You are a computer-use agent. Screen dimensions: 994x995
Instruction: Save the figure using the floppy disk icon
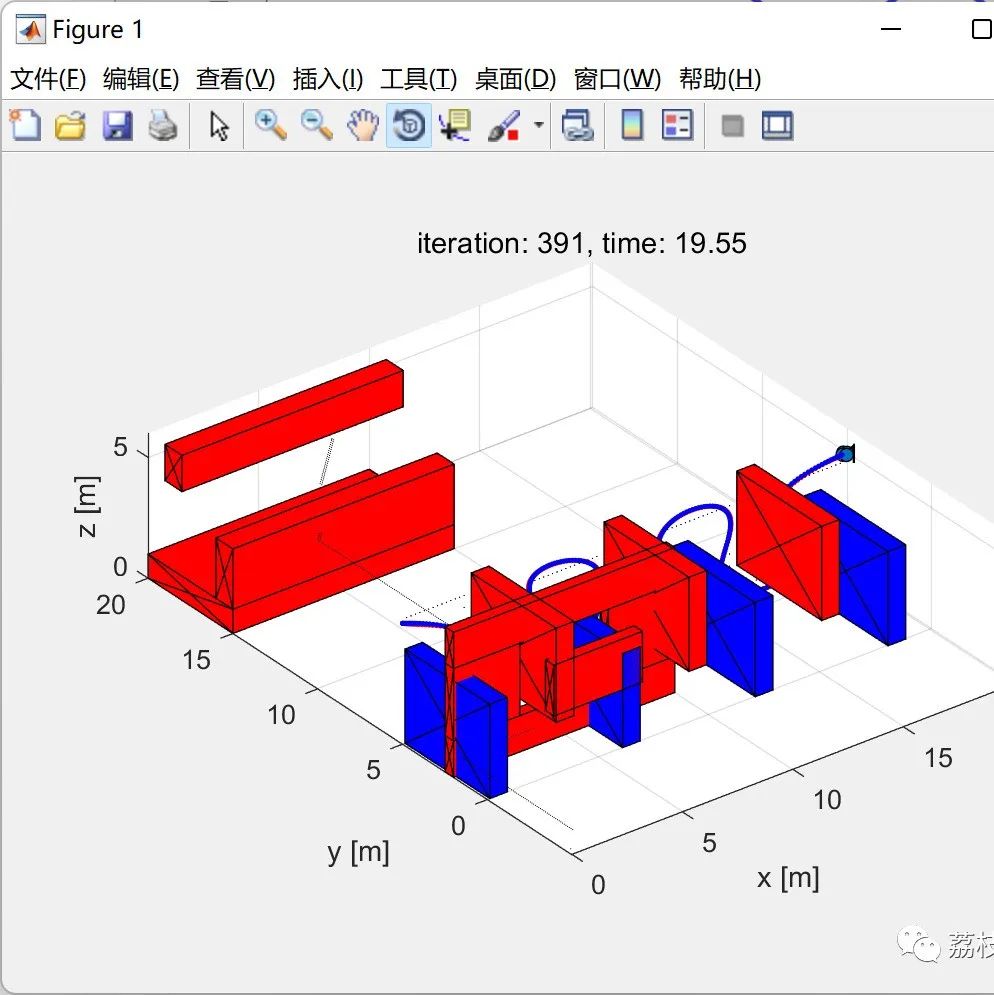click(117, 126)
